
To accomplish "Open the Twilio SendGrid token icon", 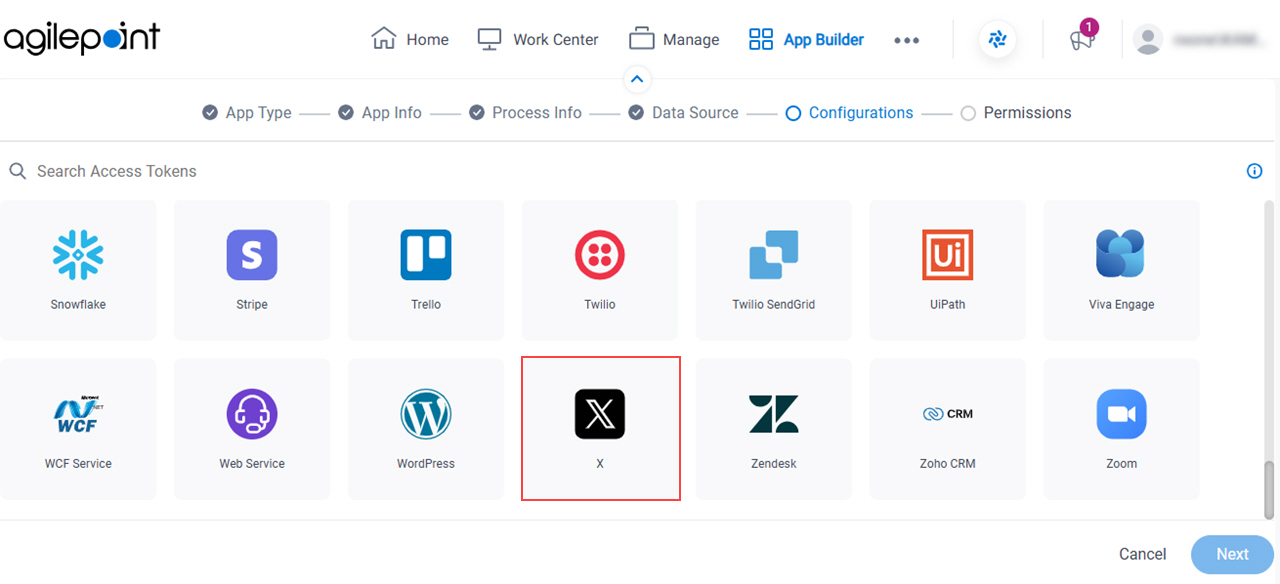I will coord(774,255).
